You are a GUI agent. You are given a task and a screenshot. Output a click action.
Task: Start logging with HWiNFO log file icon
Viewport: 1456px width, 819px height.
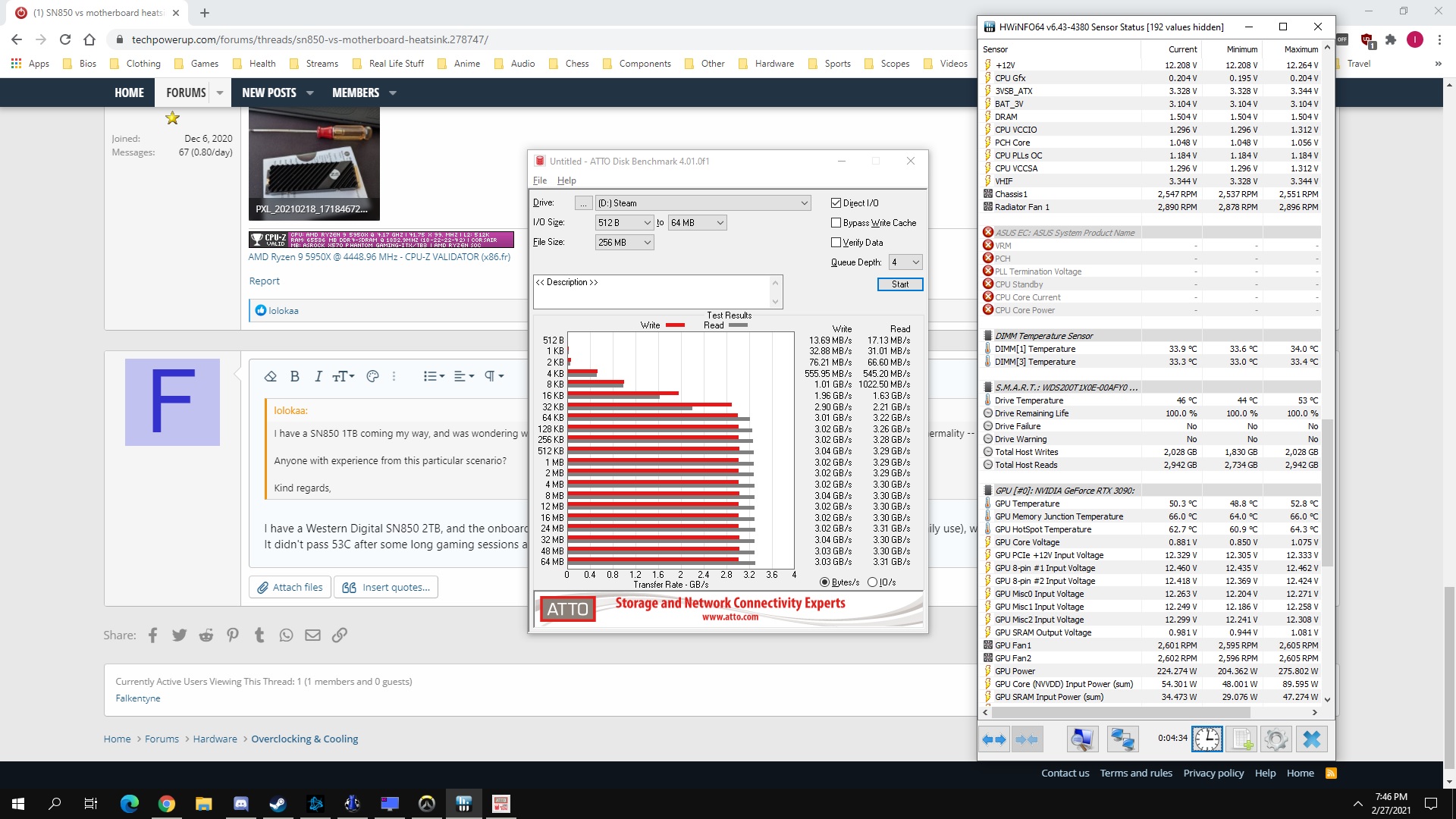point(1241,739)
